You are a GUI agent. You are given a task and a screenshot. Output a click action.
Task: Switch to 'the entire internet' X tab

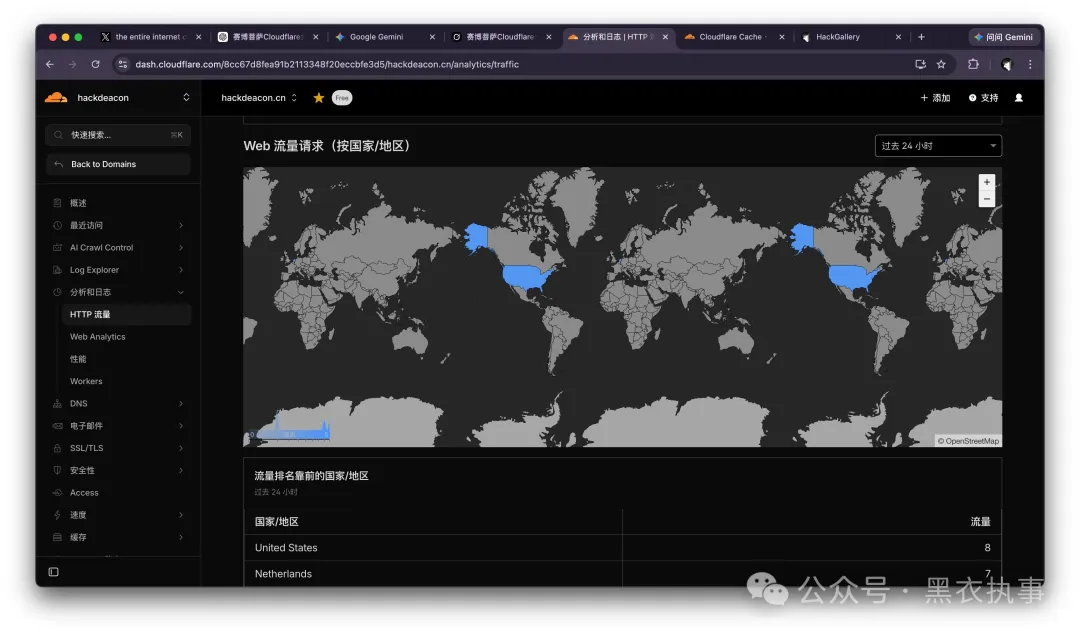[151, 37]
